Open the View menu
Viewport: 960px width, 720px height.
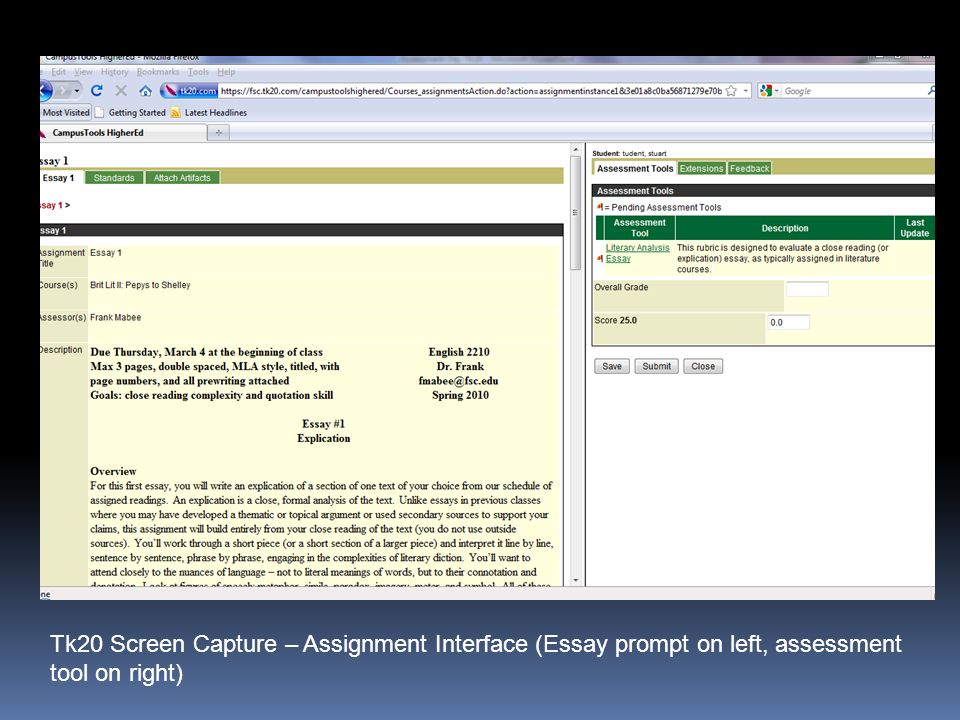point(83,72)
